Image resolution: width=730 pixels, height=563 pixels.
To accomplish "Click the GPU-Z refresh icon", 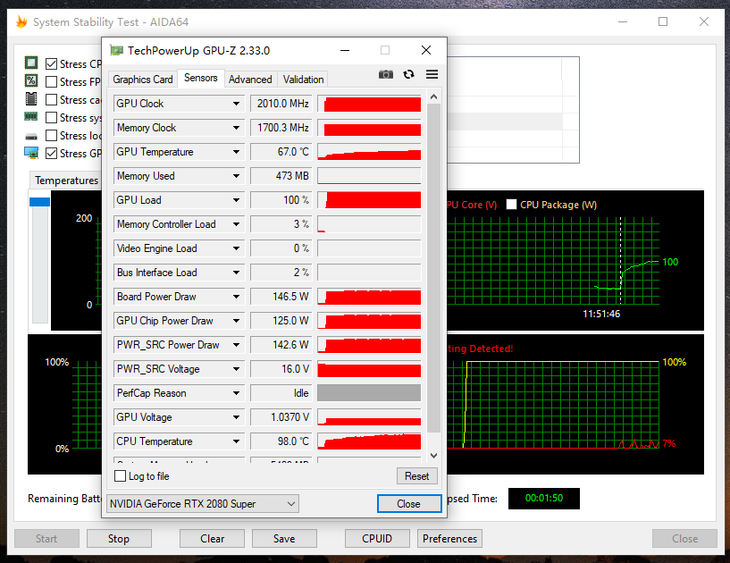I will (409, 75).
